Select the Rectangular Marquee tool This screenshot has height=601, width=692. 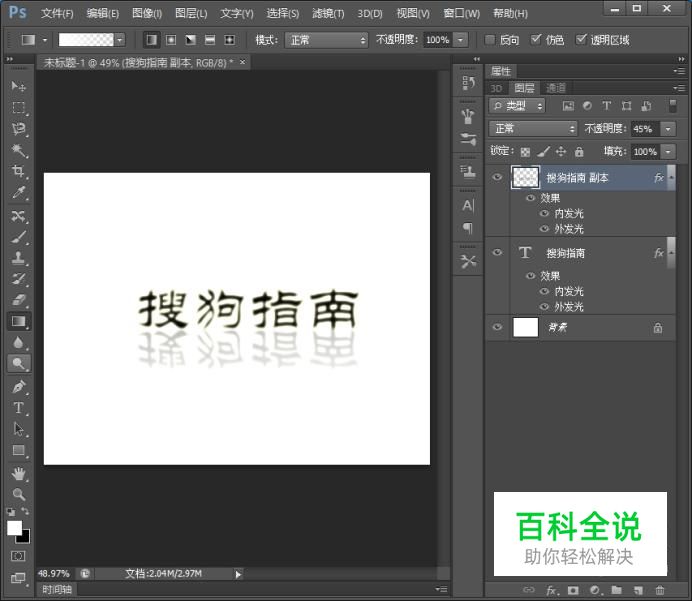pos(18,107)
